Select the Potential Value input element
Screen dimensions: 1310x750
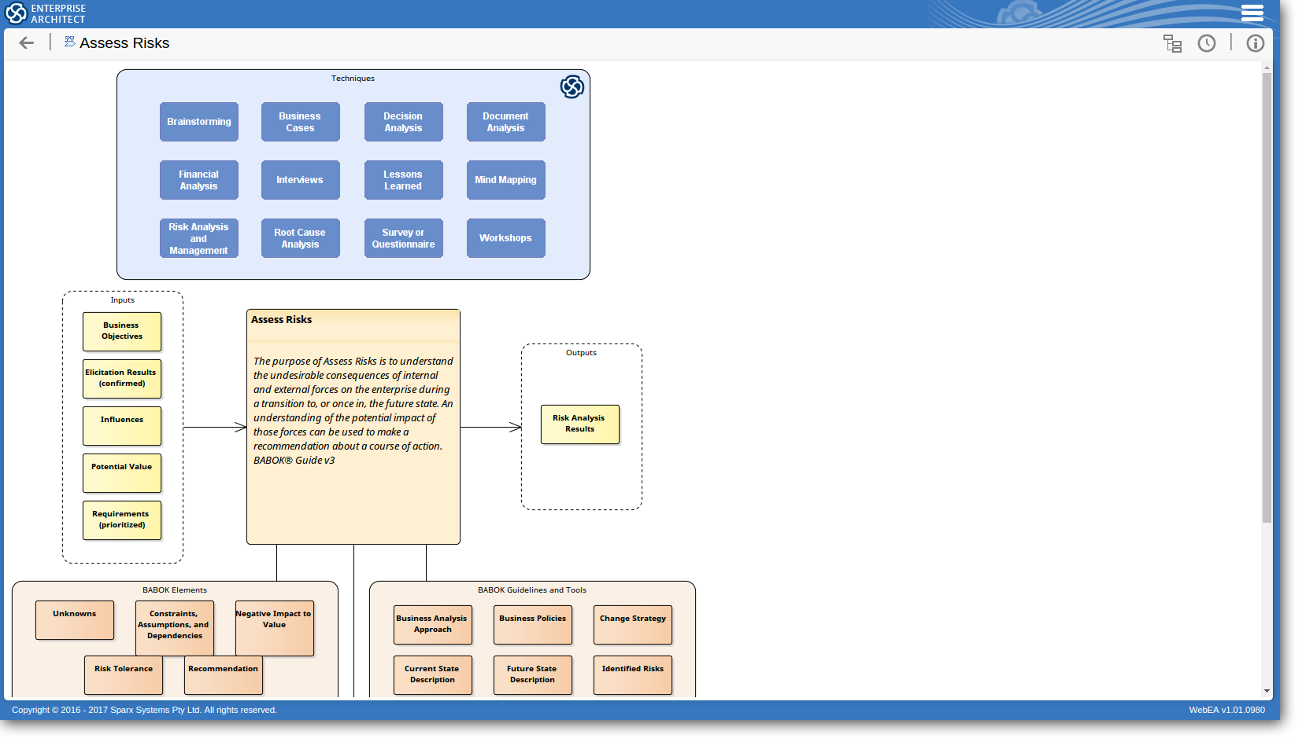pos(122,473)
